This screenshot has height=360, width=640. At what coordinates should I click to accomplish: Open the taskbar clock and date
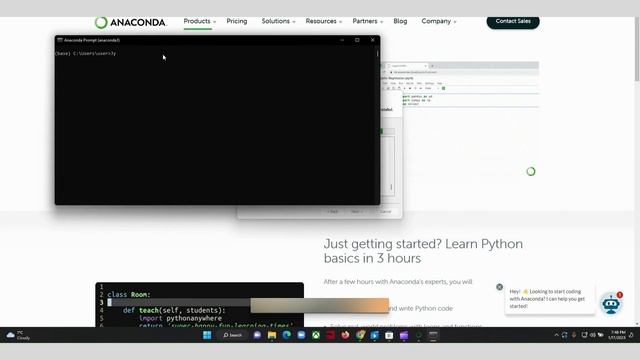[x=617, y=335]
